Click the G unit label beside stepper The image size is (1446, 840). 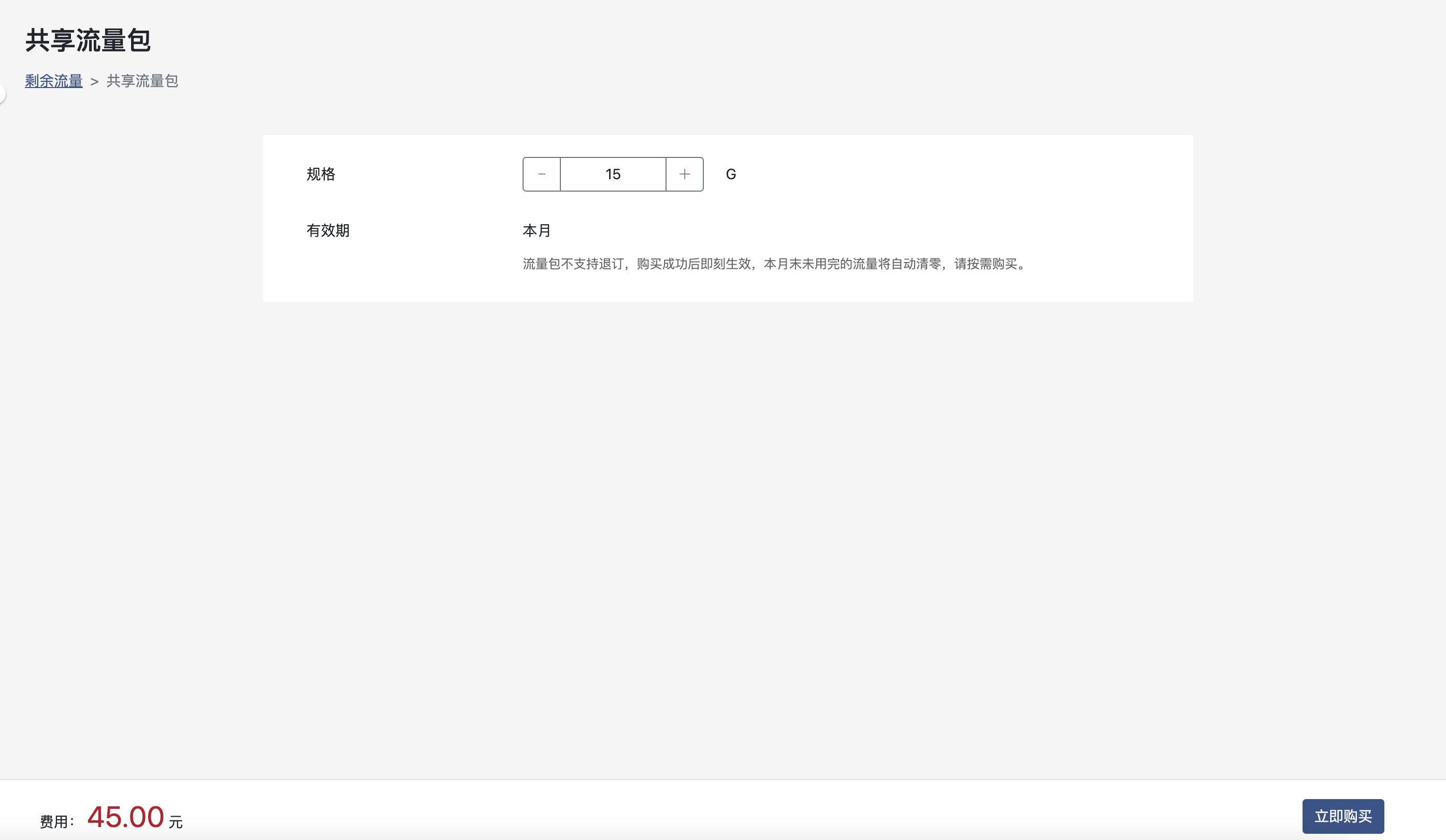click(730, 174)
